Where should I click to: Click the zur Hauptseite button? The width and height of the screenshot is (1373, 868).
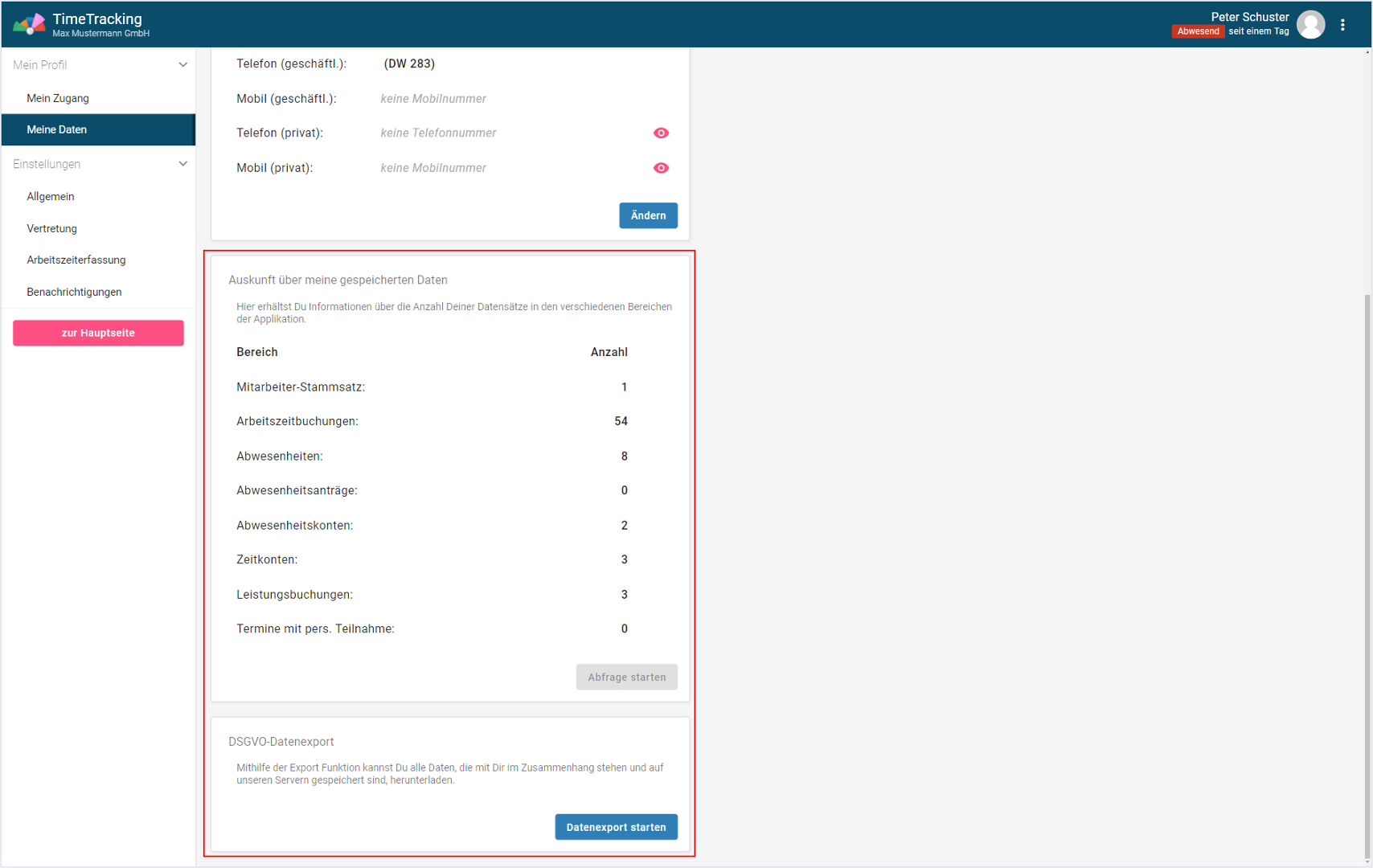pyautogui.click(x=98, y=333)
